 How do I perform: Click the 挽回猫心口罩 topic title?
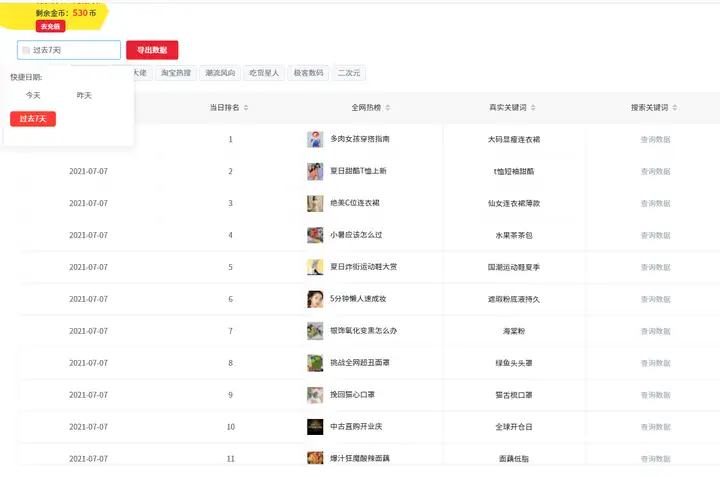tap(353, 394)
